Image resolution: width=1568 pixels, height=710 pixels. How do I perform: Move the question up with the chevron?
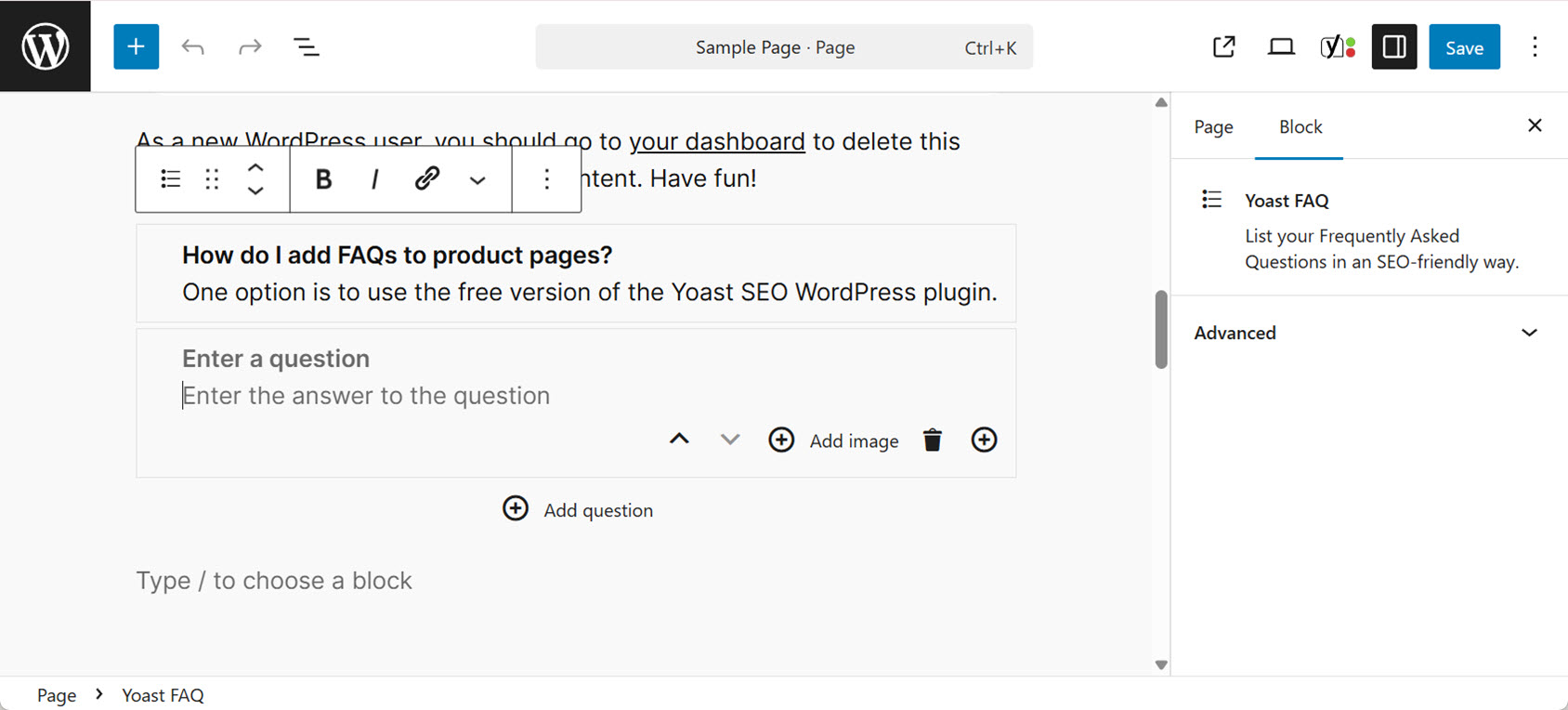tap(679, 440)
